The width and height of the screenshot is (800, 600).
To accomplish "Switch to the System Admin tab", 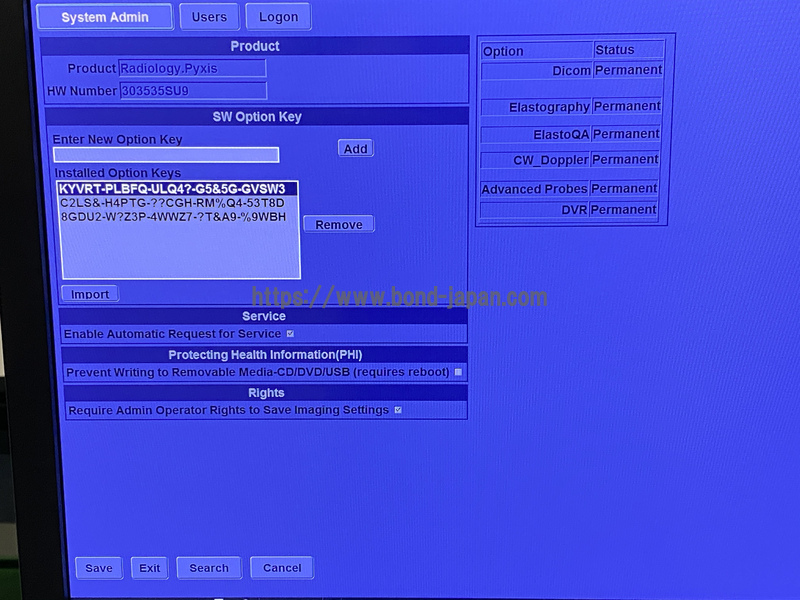I will click(104, 17).
